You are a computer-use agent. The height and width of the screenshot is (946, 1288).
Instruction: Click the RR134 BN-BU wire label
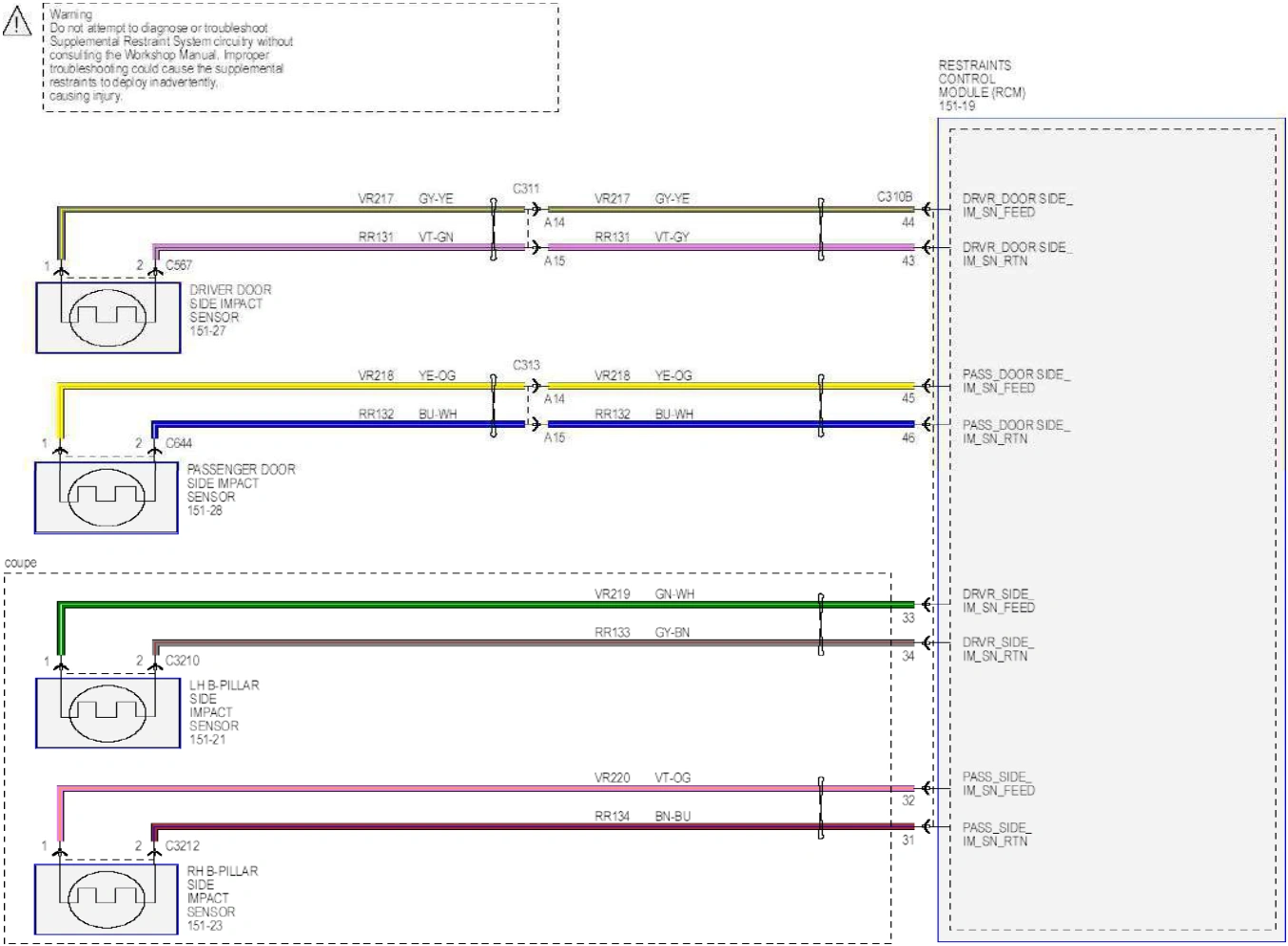pyautogui.click(x=642, y=817)
